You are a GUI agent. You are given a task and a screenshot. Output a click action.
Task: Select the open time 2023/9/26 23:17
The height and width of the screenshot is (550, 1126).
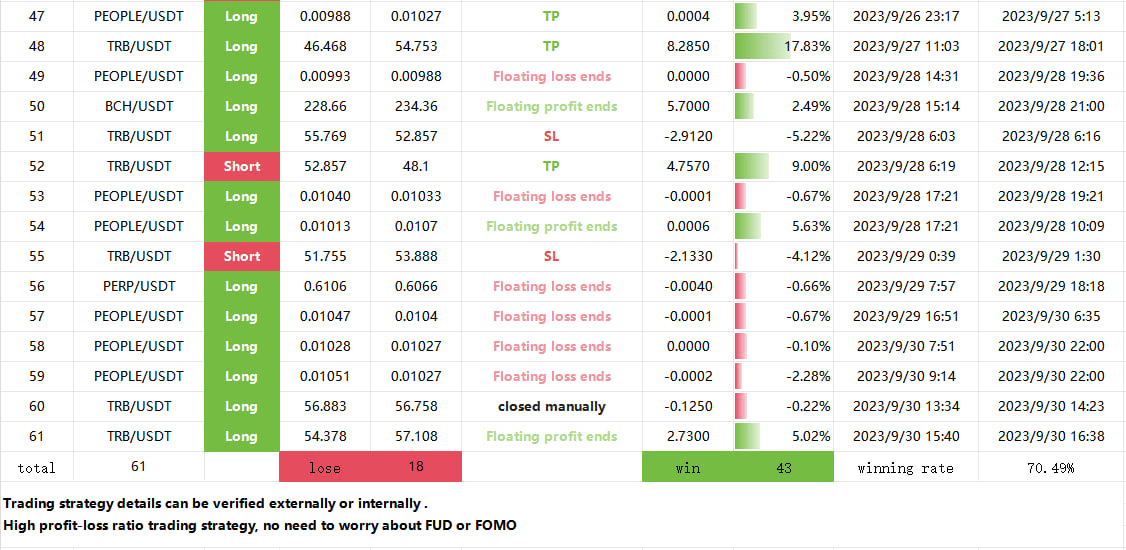pos(906,16)
